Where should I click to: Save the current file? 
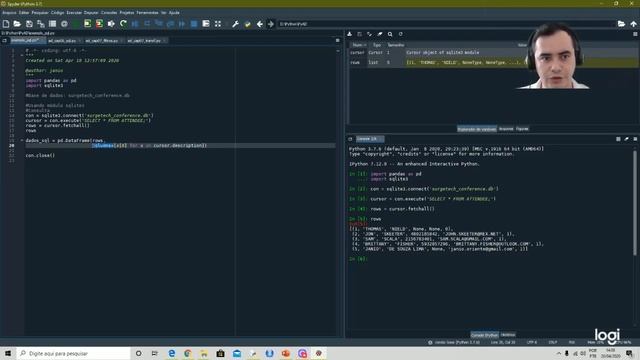[x=29, y=24]
